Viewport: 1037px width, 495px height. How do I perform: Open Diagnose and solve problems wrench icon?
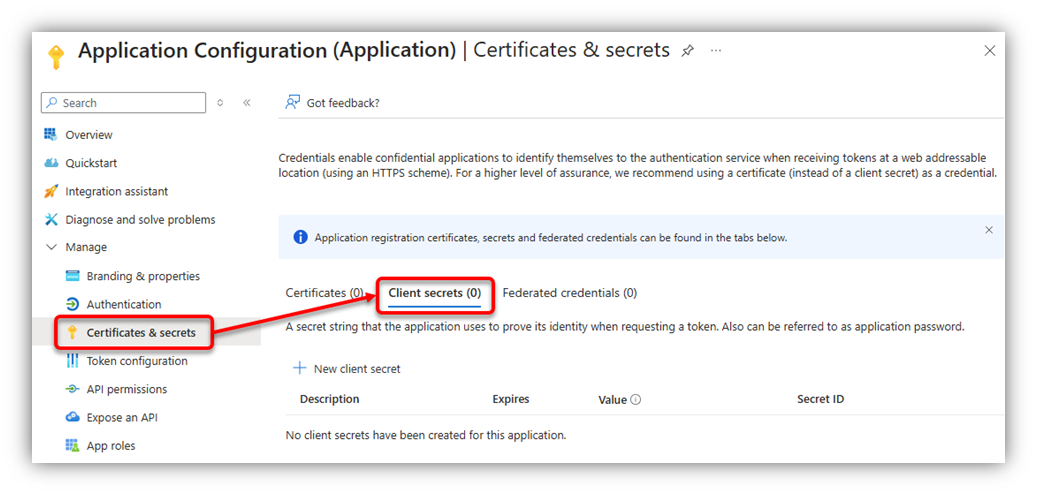click(x=51, y=219)
